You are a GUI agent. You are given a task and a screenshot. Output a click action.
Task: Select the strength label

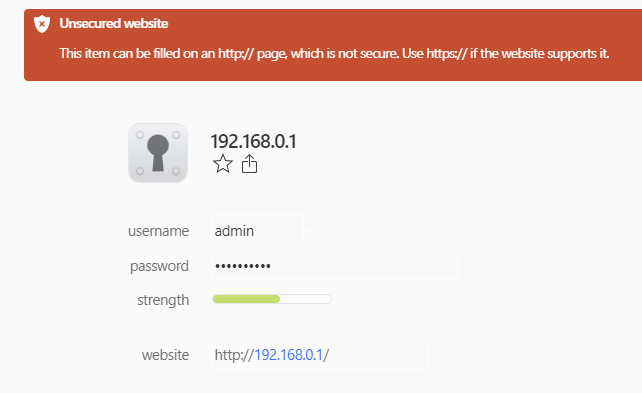click(163, 300)
